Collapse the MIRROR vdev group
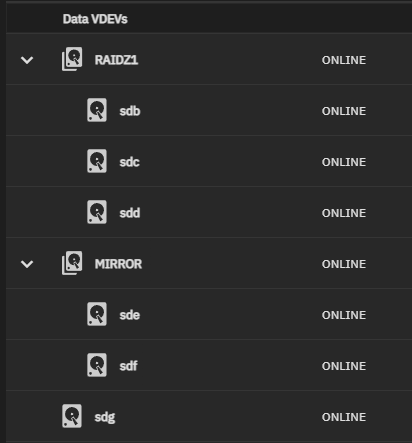Viewport: 412px width, 443px height. coord(27,264)
